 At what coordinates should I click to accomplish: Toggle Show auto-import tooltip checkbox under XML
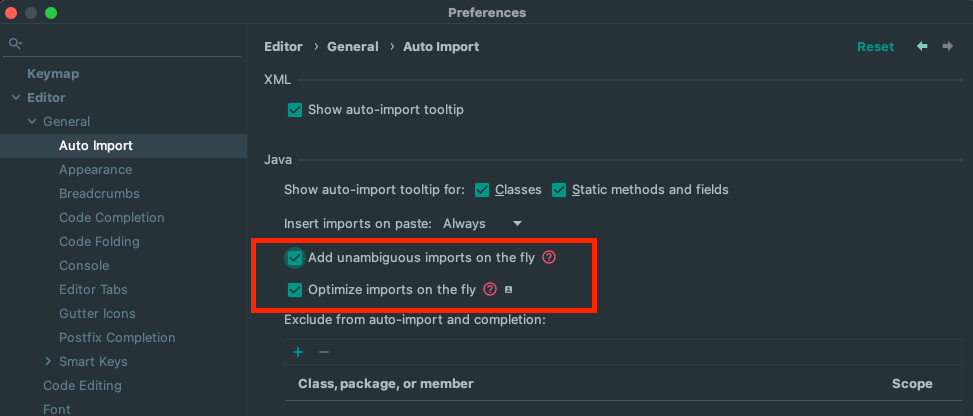pyautogui.click(x=295, y=110)
